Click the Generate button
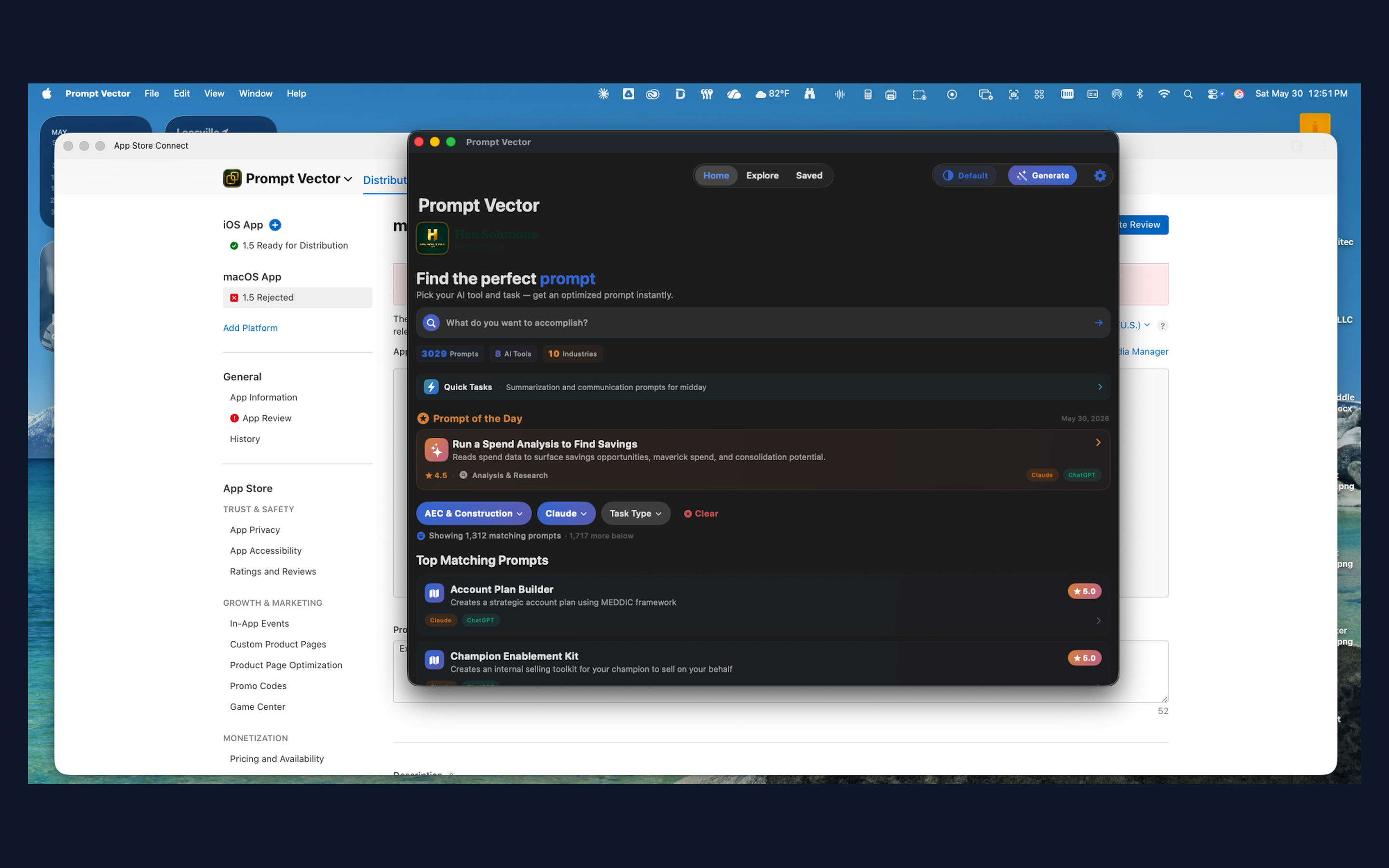The height and width of the screenshot is (868, 1389). tap(1042, 176)
